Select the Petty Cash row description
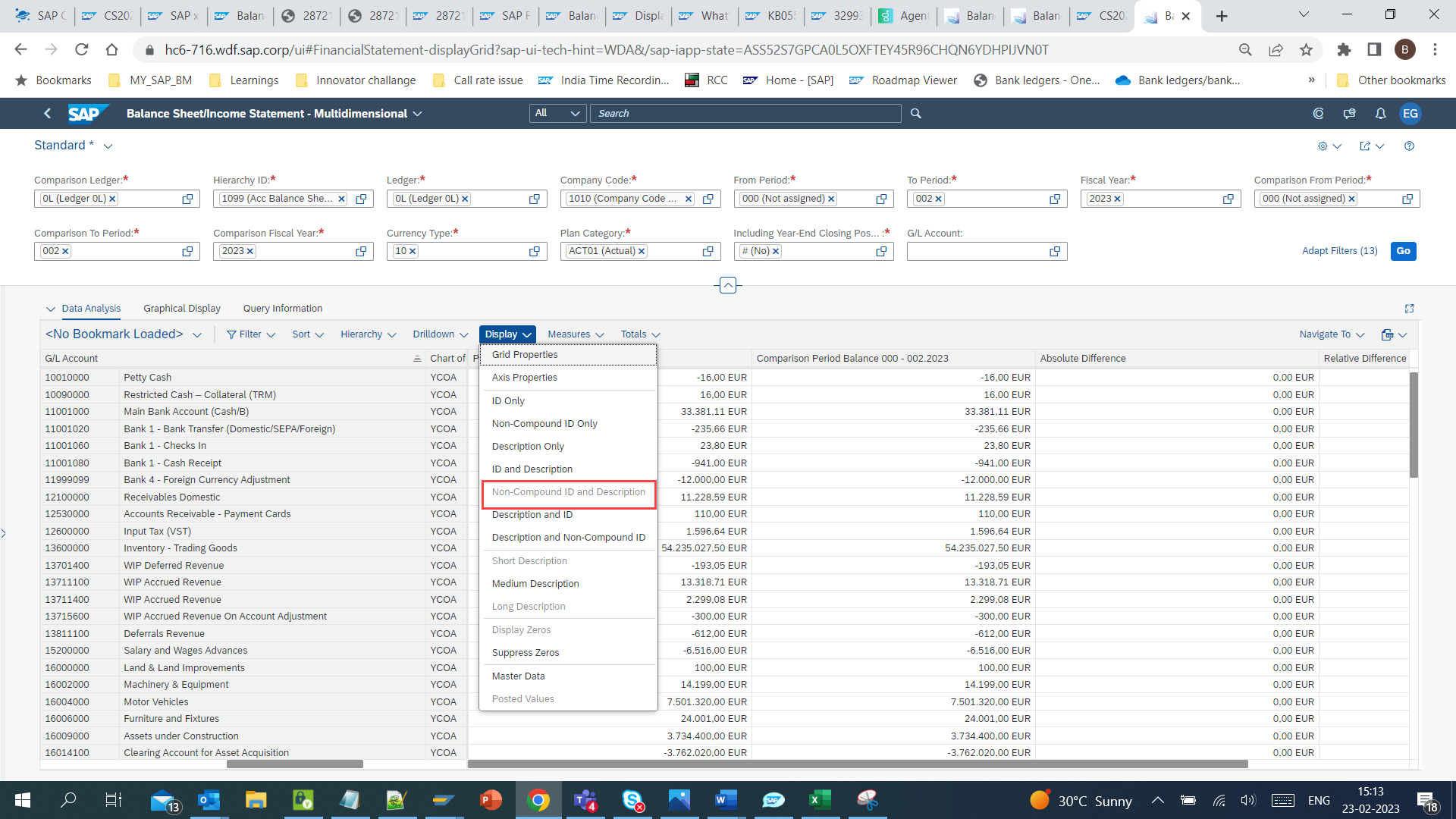The width and height of the screenshot is (1456, 819). (x=148, y=378)
